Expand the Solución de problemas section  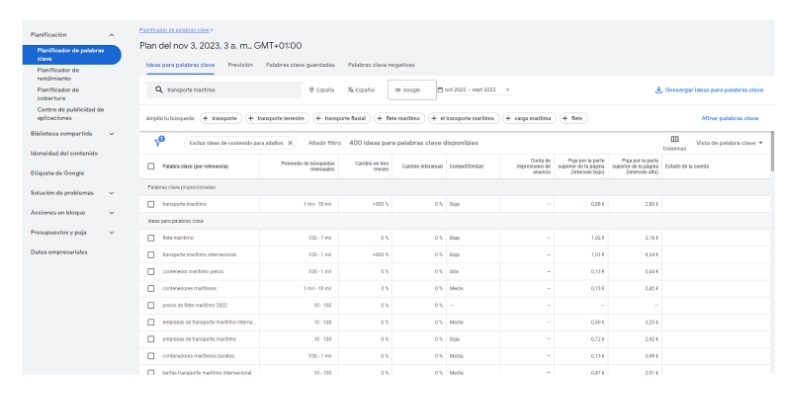tap(111, 193)
